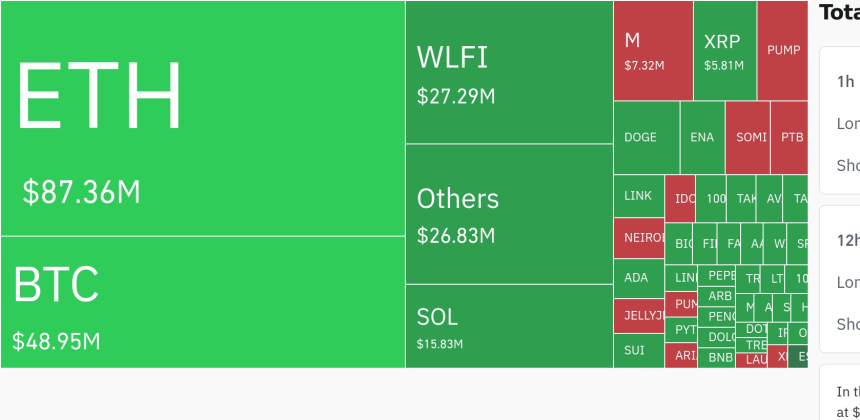
Task: Click the ETH $87.36M liquidation tile
Action: (202, 118)
